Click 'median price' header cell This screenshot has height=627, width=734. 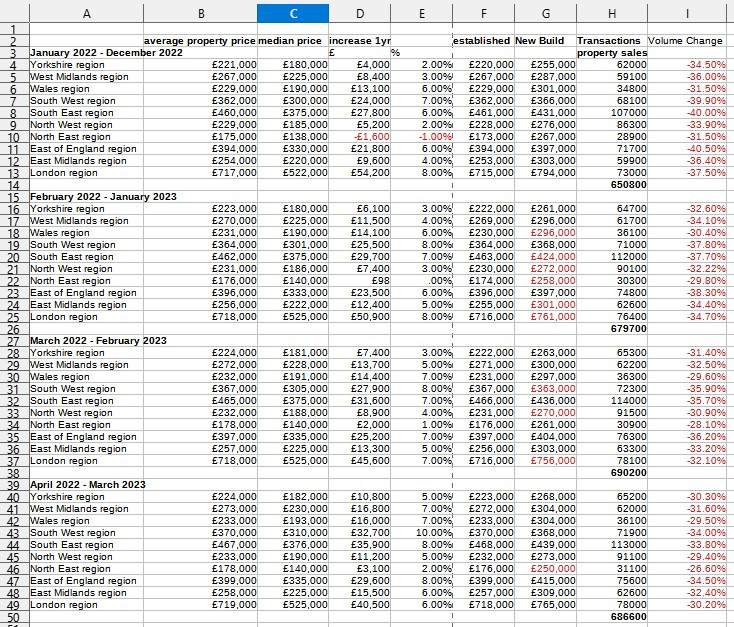click(293, 41)
